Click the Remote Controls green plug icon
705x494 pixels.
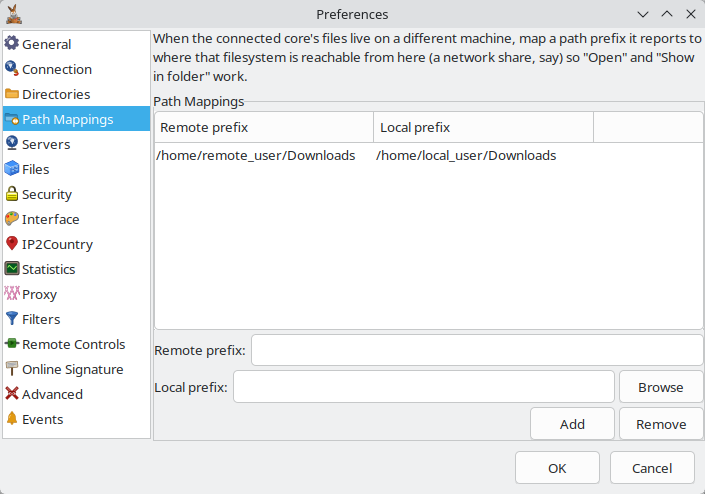point(12,344)
